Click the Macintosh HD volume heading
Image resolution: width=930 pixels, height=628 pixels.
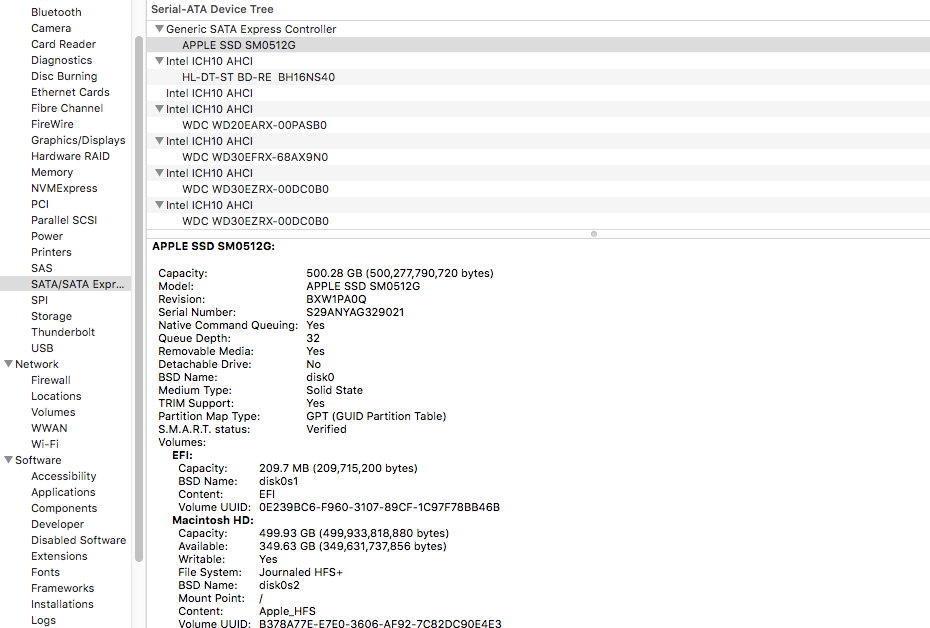tap(213, 520)
